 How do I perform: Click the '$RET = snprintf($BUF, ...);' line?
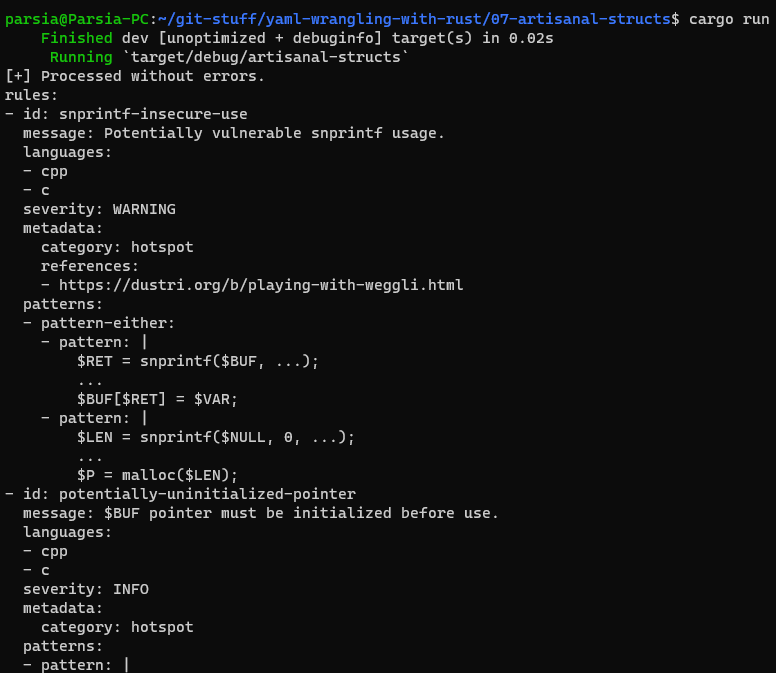pos(197,361)
